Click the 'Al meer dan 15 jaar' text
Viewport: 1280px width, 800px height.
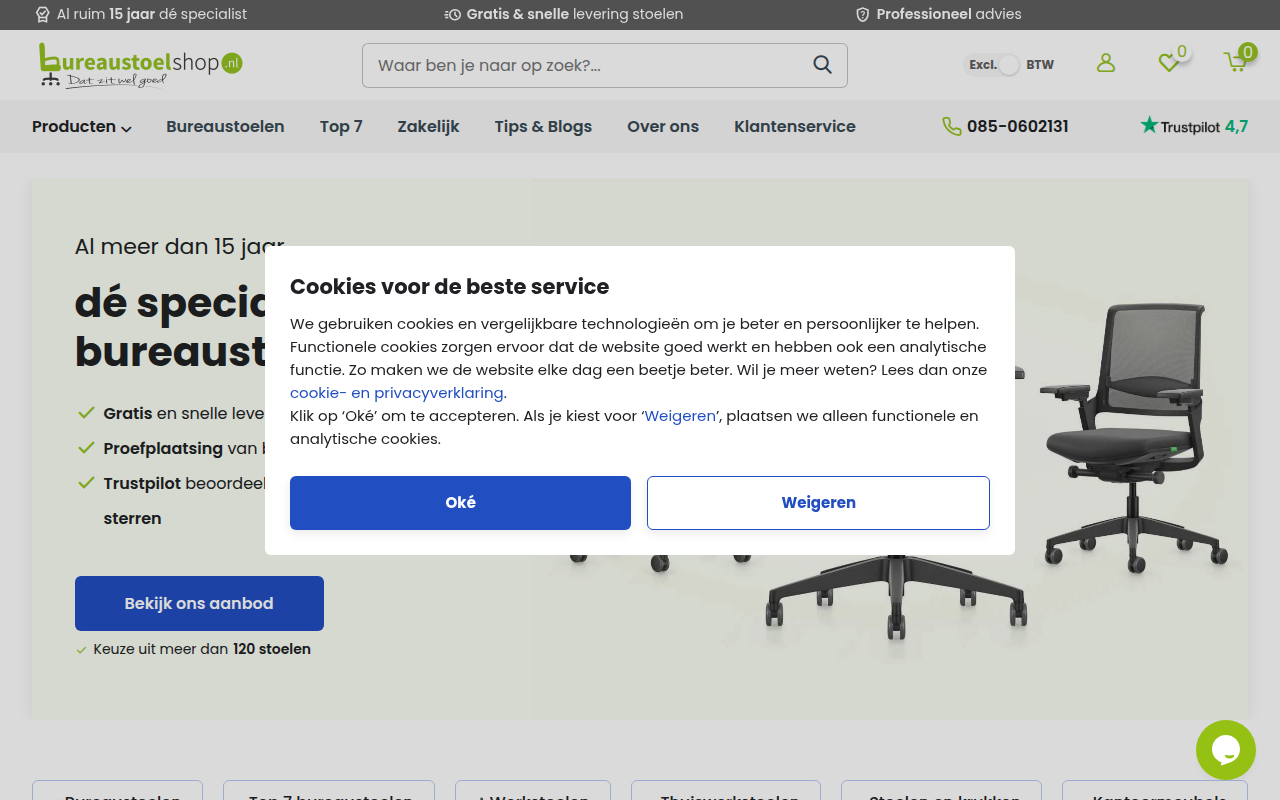(x=180, y=246)
